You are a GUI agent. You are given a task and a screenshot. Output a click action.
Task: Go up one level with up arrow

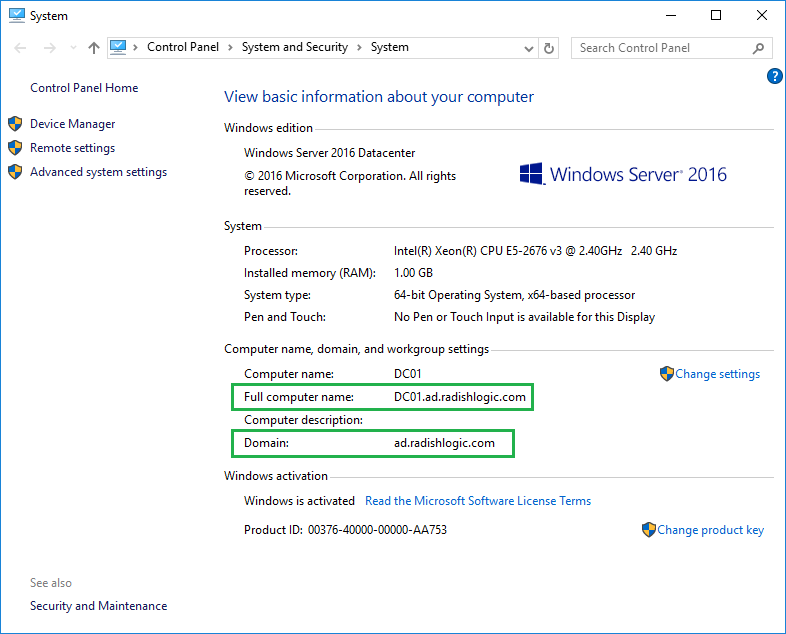(x=94, y=48)
